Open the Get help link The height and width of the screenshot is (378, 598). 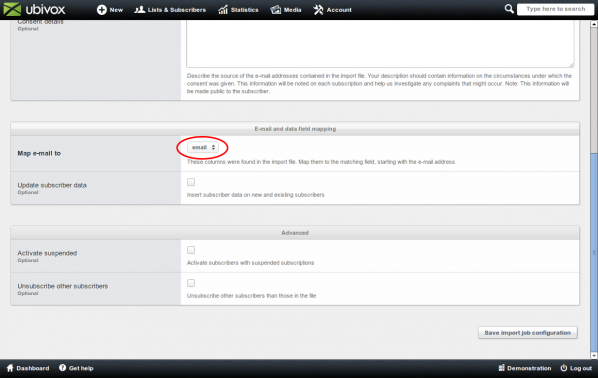[76, 368]
